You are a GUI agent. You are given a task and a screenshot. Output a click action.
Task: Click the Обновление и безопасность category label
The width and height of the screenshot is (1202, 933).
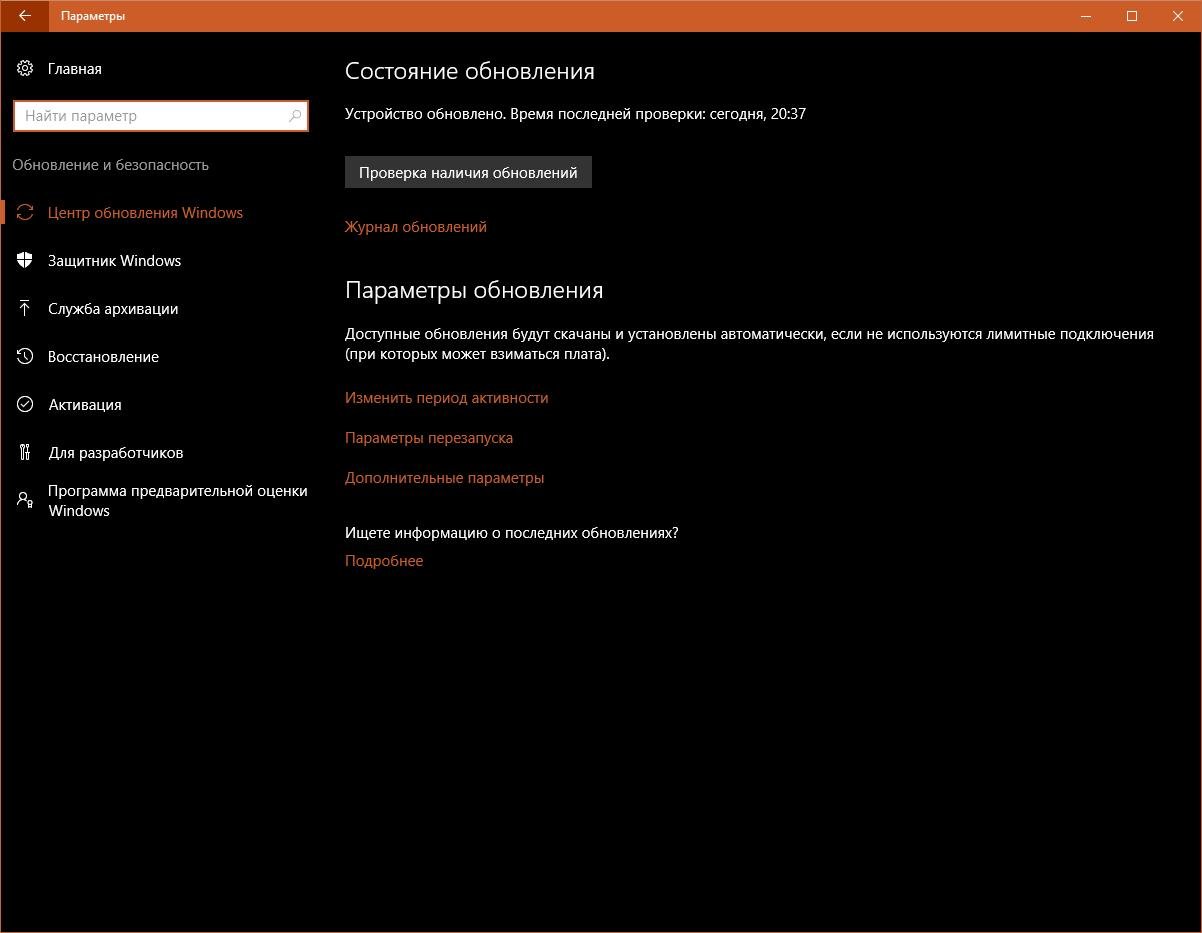point(111,165)
